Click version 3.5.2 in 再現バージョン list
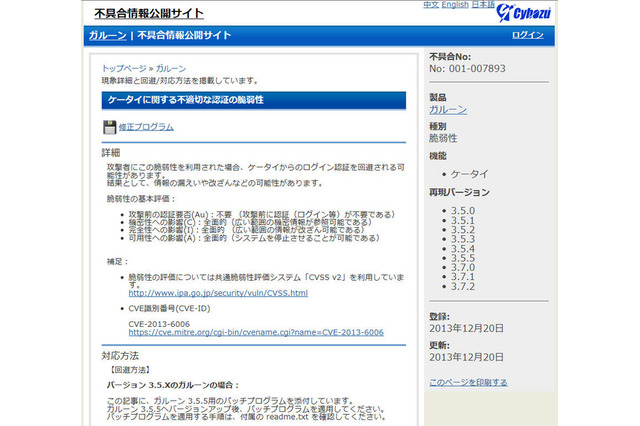This screenshot has height=426, width=640. [x=463, y=230]
